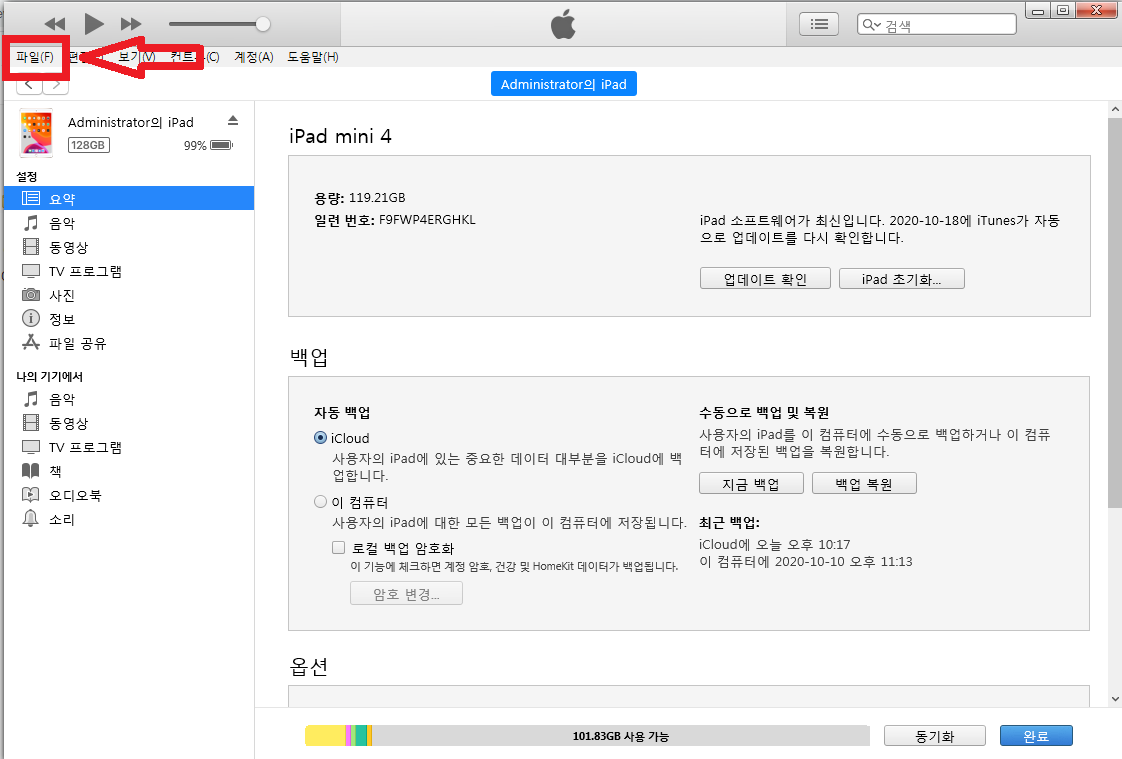
Task: Click the 완료 done button
Action: point(1035,735)
